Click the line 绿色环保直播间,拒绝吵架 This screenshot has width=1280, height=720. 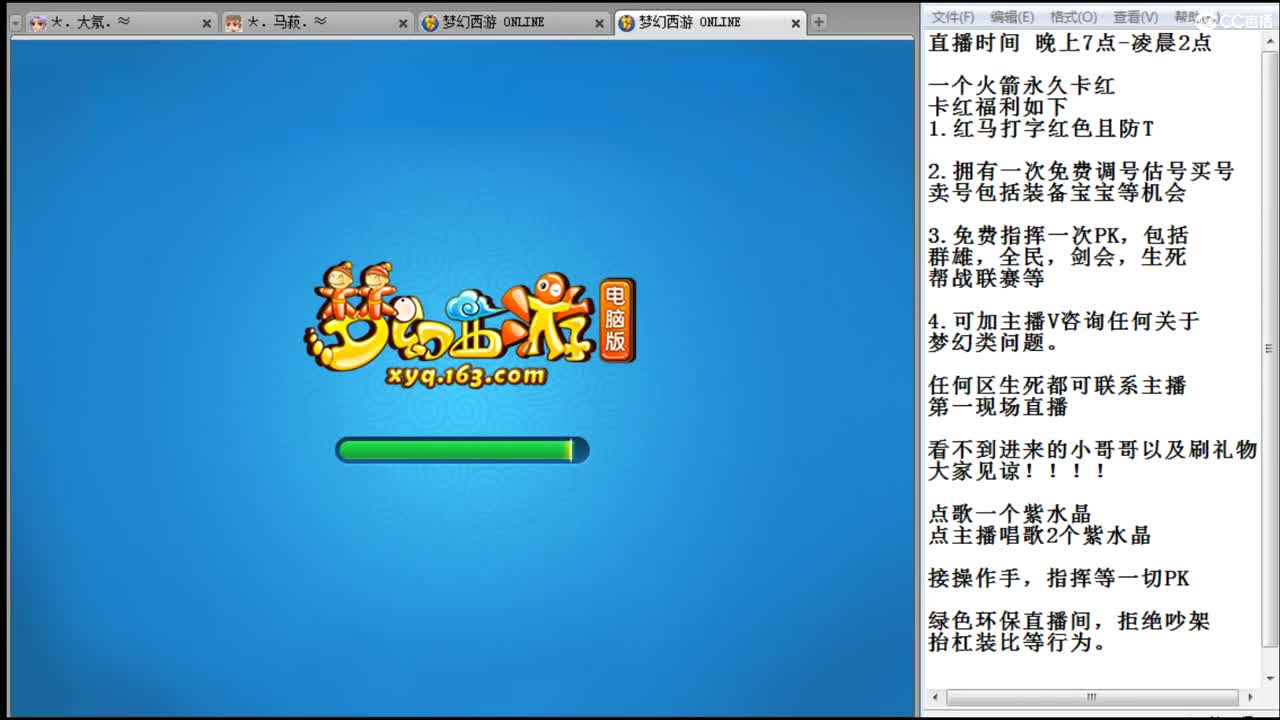pyautogui.click(x=1069, y=621)
